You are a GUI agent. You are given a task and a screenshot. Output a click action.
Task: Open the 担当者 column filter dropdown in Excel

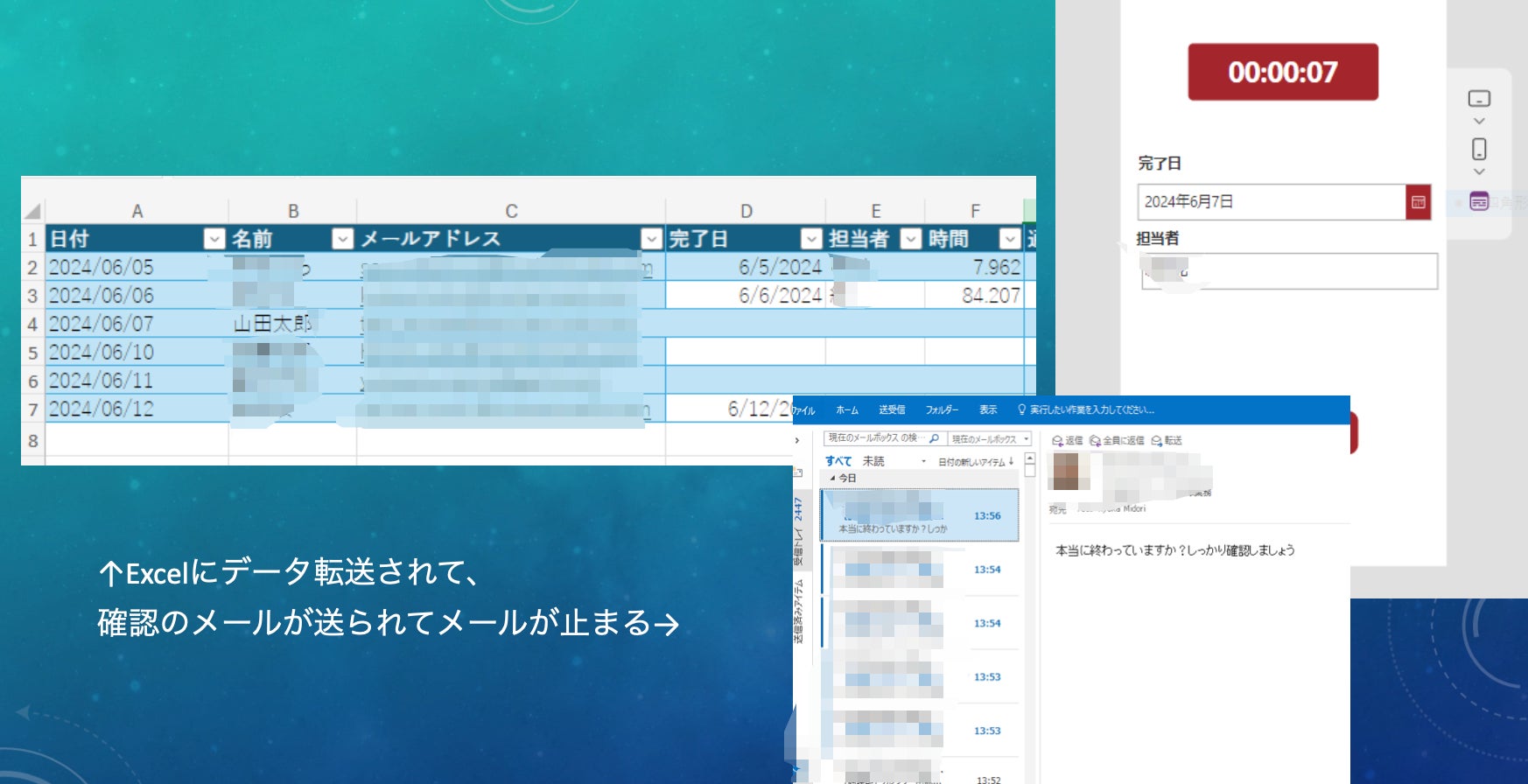911,238
